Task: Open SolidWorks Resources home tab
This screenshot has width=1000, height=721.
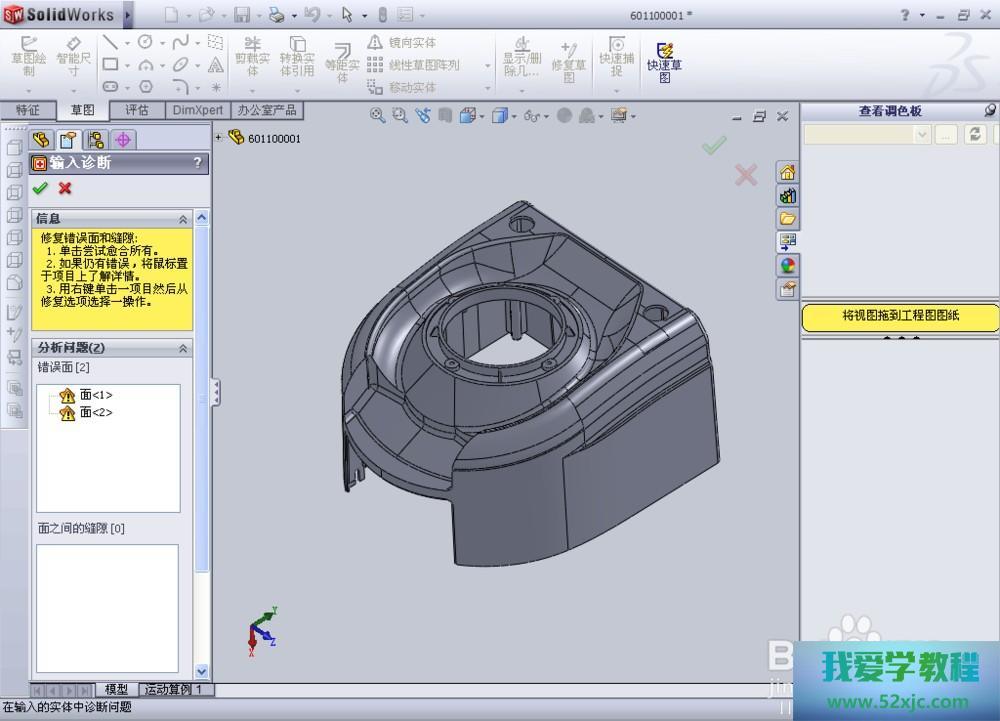Action: pos(788,172)
